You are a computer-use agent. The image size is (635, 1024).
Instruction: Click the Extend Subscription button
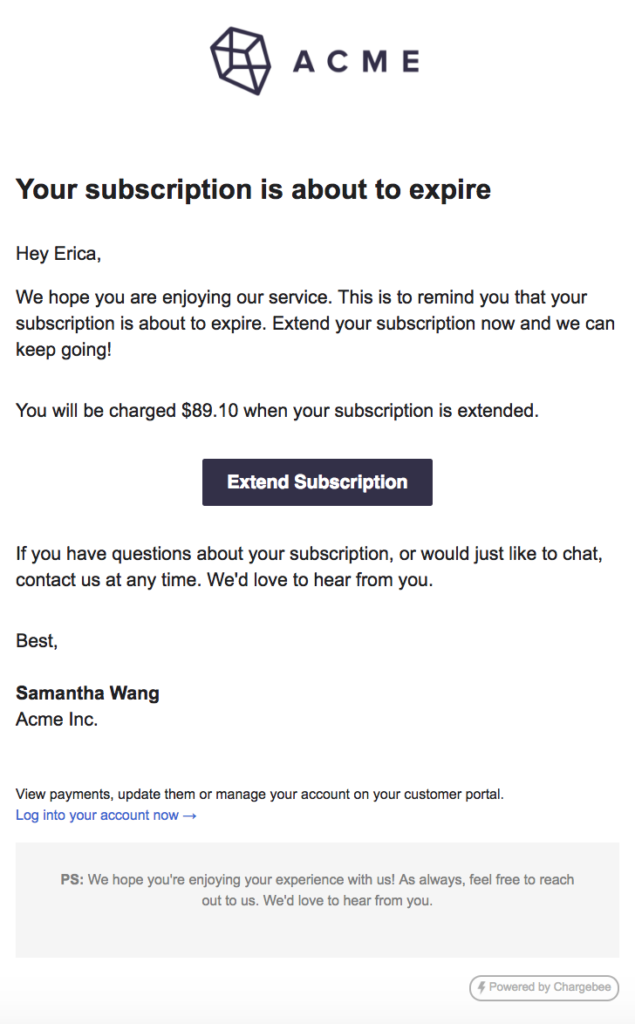click(x=317, y=482)
